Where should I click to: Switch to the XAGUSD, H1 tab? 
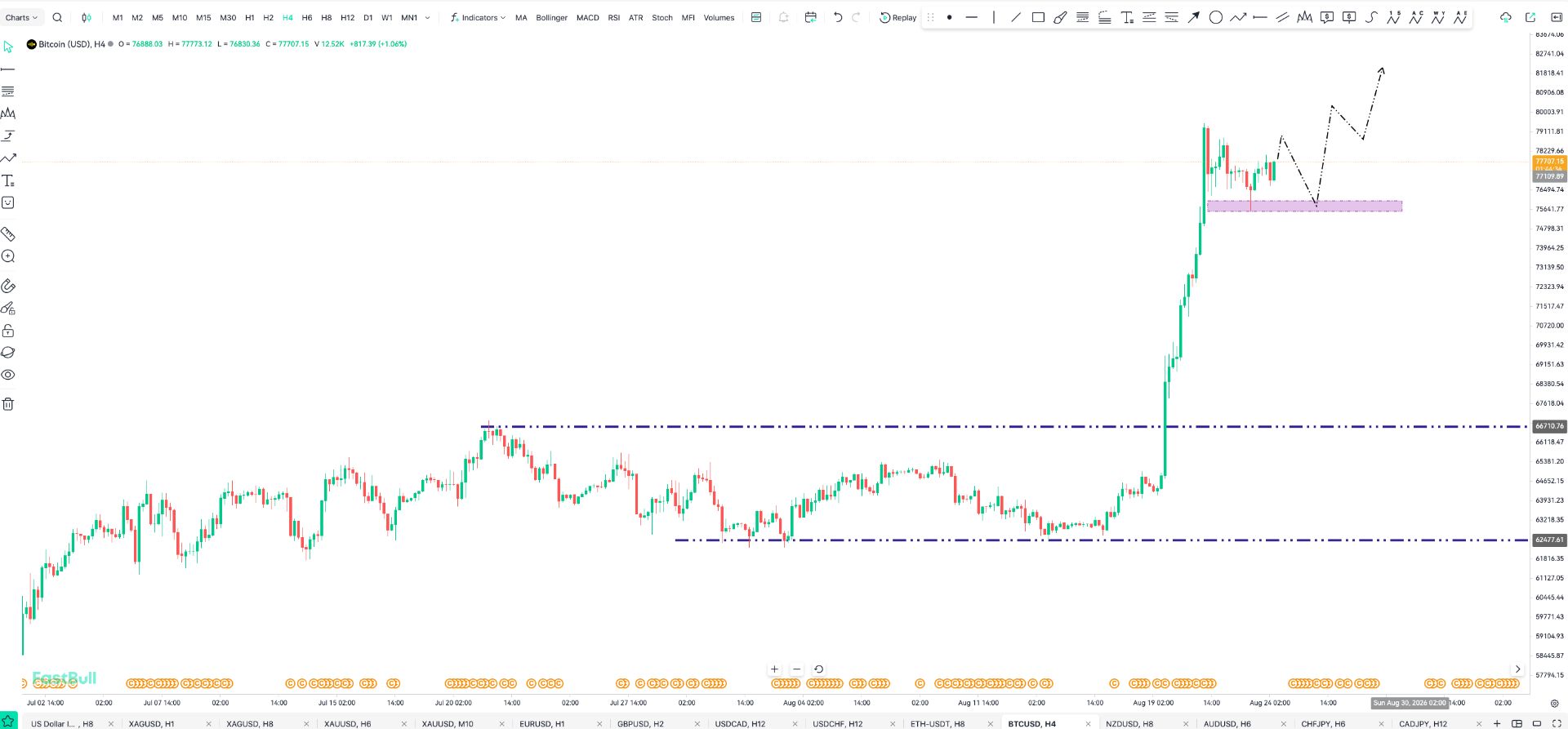click(x=152, y=723)
